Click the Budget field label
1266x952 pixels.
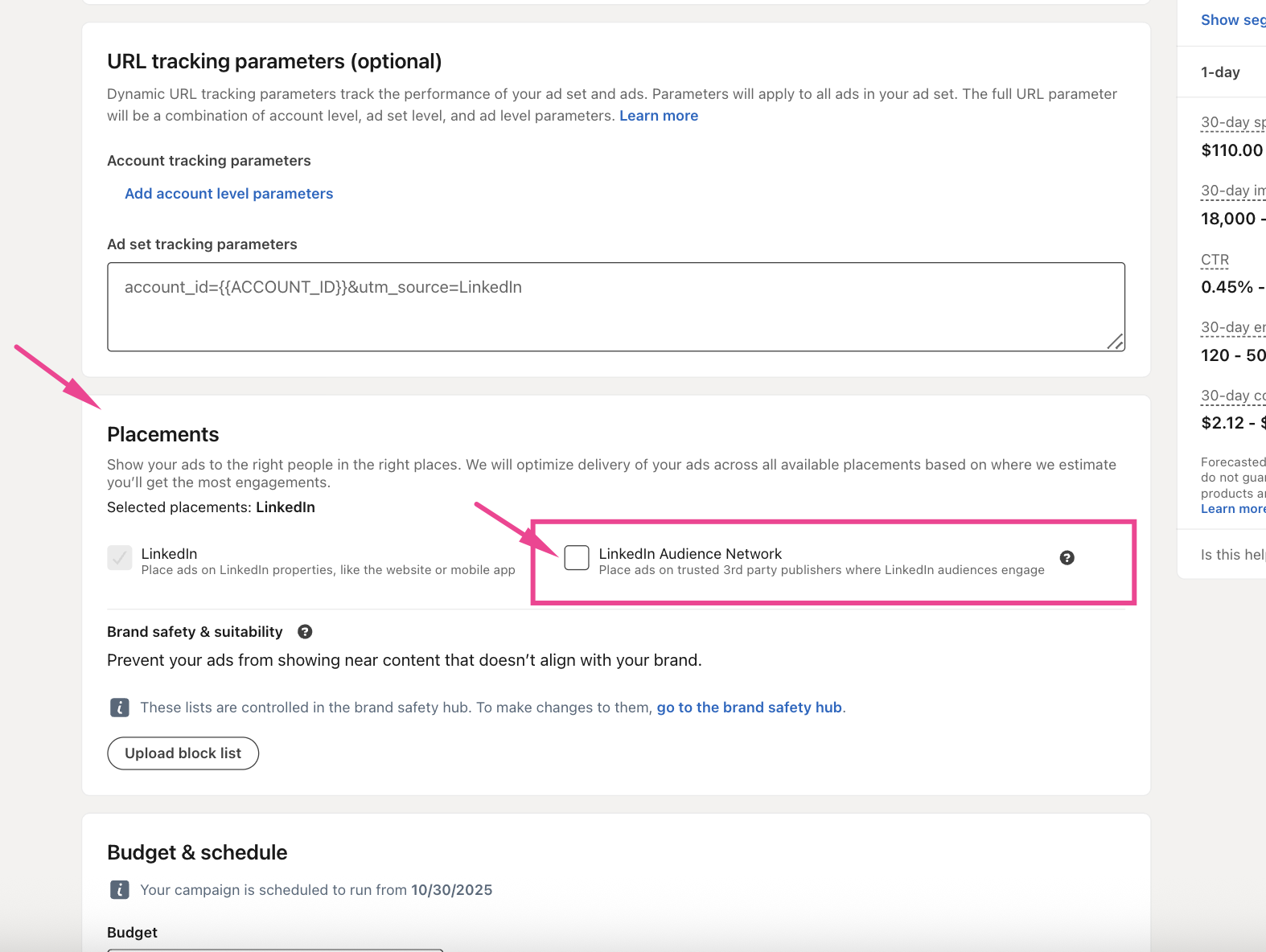132,933
